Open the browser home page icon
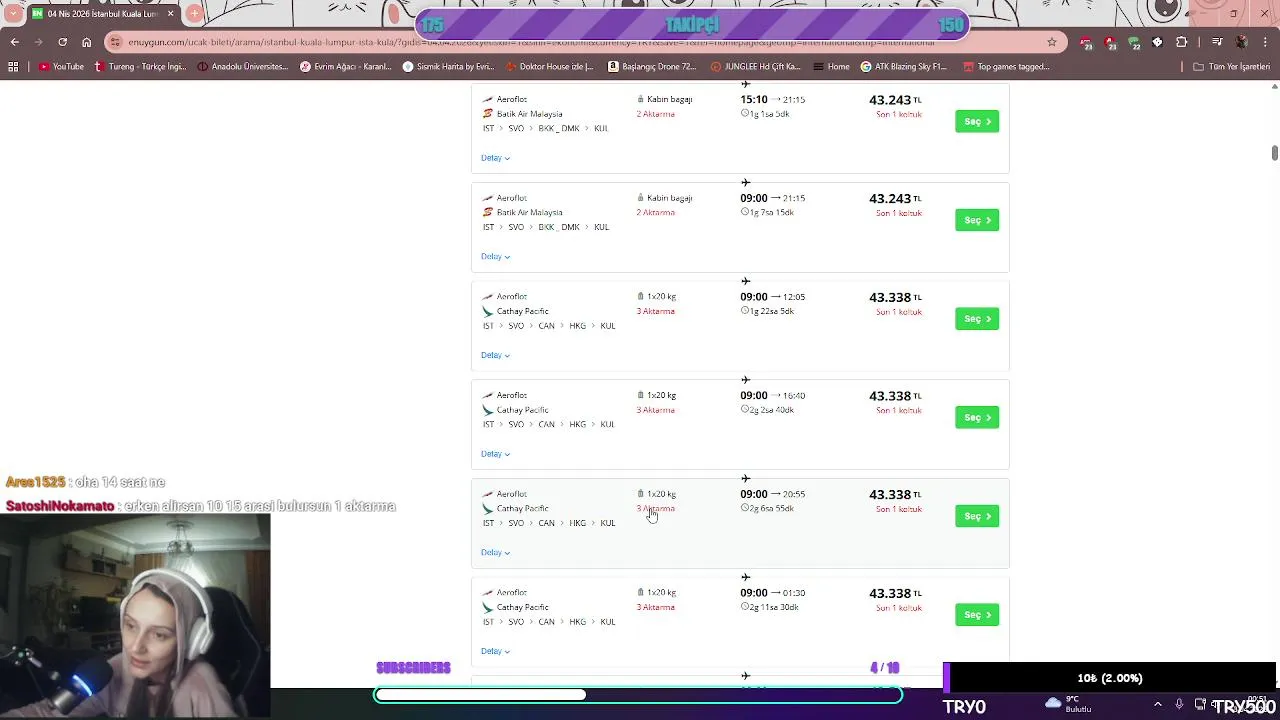Viewport: 1280px width, 720px height. click(x=86, y=42)
